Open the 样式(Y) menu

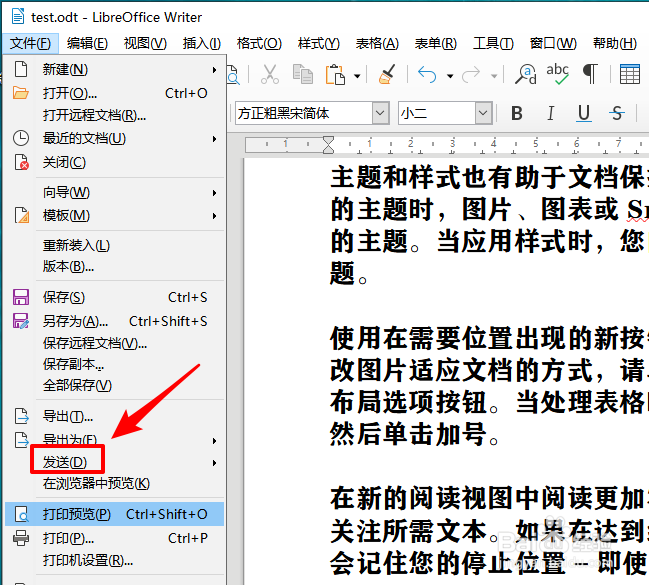click(319, 43)
